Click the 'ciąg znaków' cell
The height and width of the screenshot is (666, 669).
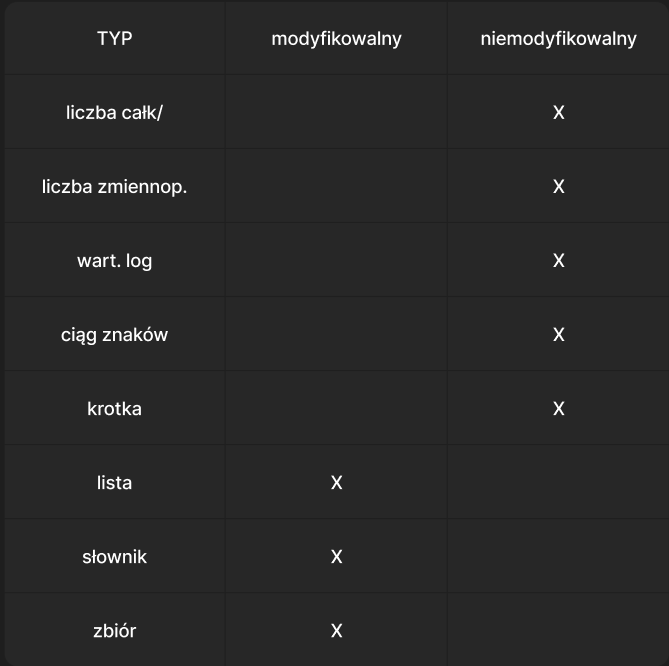(x=114, y=335)
